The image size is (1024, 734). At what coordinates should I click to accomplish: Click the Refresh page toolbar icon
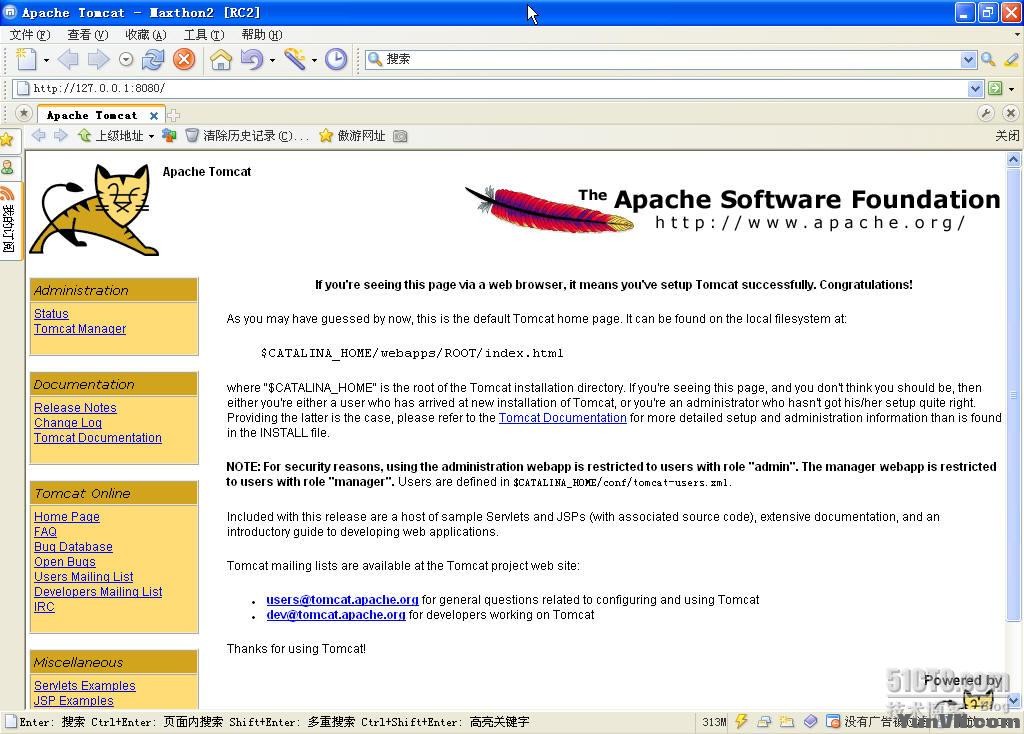(153, 59)
